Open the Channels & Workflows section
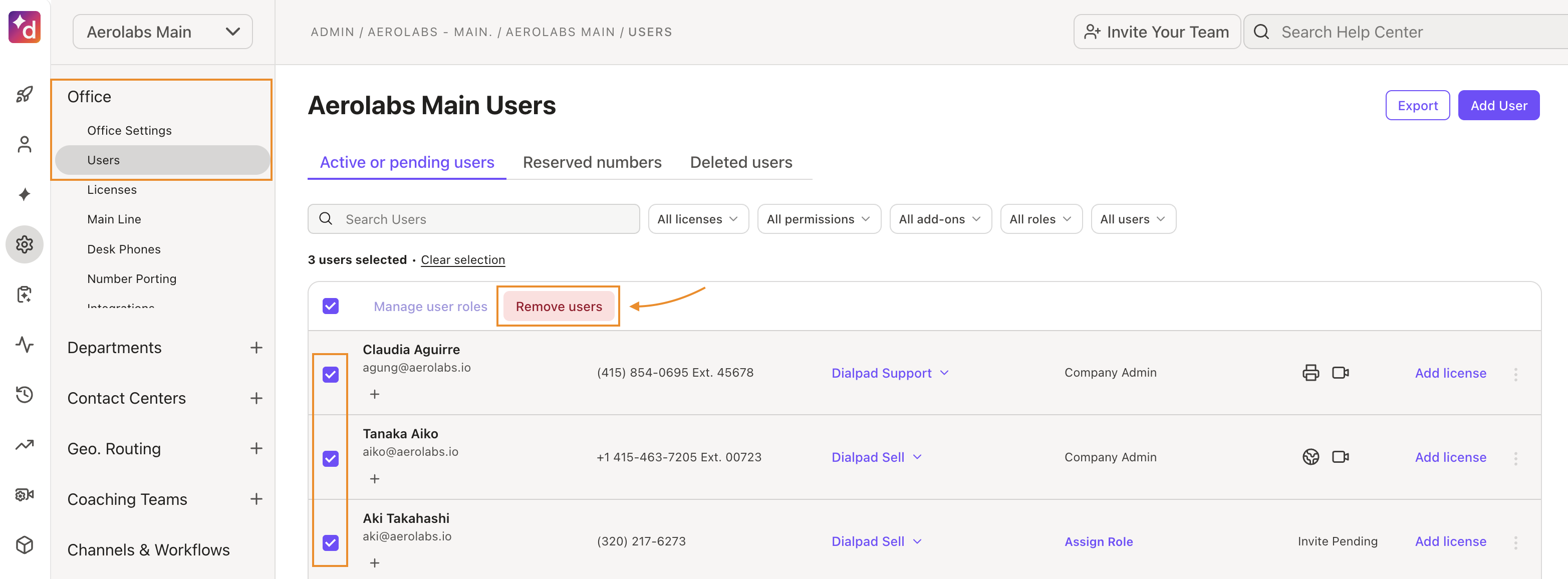Image resolution: width=1568 pixels, height=579 pixels. (x=148, y=550)
